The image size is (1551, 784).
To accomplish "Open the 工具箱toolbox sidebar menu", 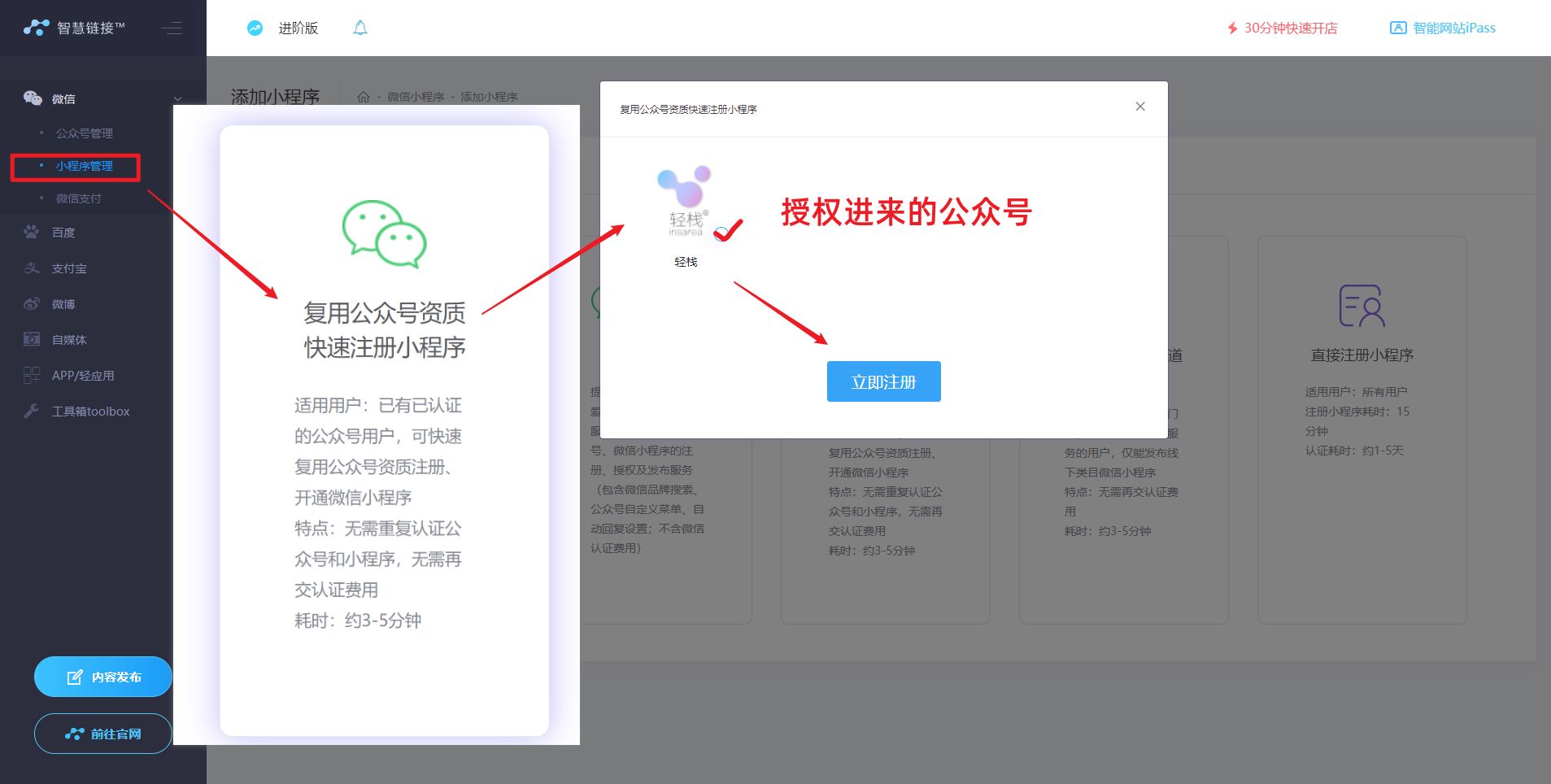I will coord(90,412).
